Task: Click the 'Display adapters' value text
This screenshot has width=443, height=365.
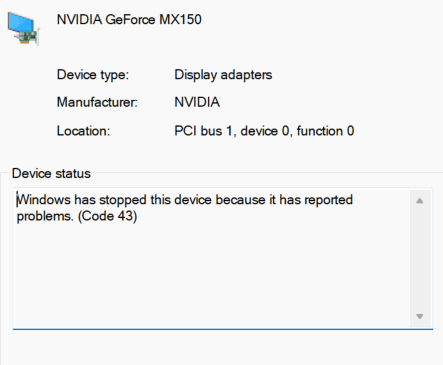Action: [223, 75]
